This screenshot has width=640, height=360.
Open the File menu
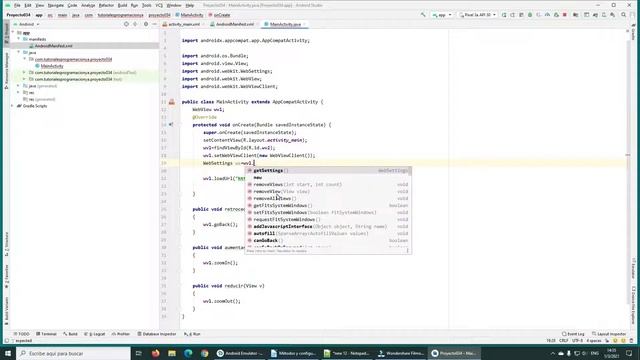click(17, 5)
